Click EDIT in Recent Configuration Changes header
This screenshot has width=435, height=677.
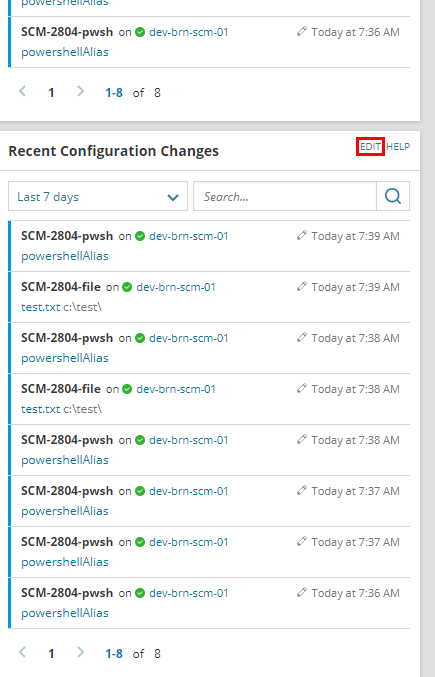pyautogui.click(x=370, y=147)
